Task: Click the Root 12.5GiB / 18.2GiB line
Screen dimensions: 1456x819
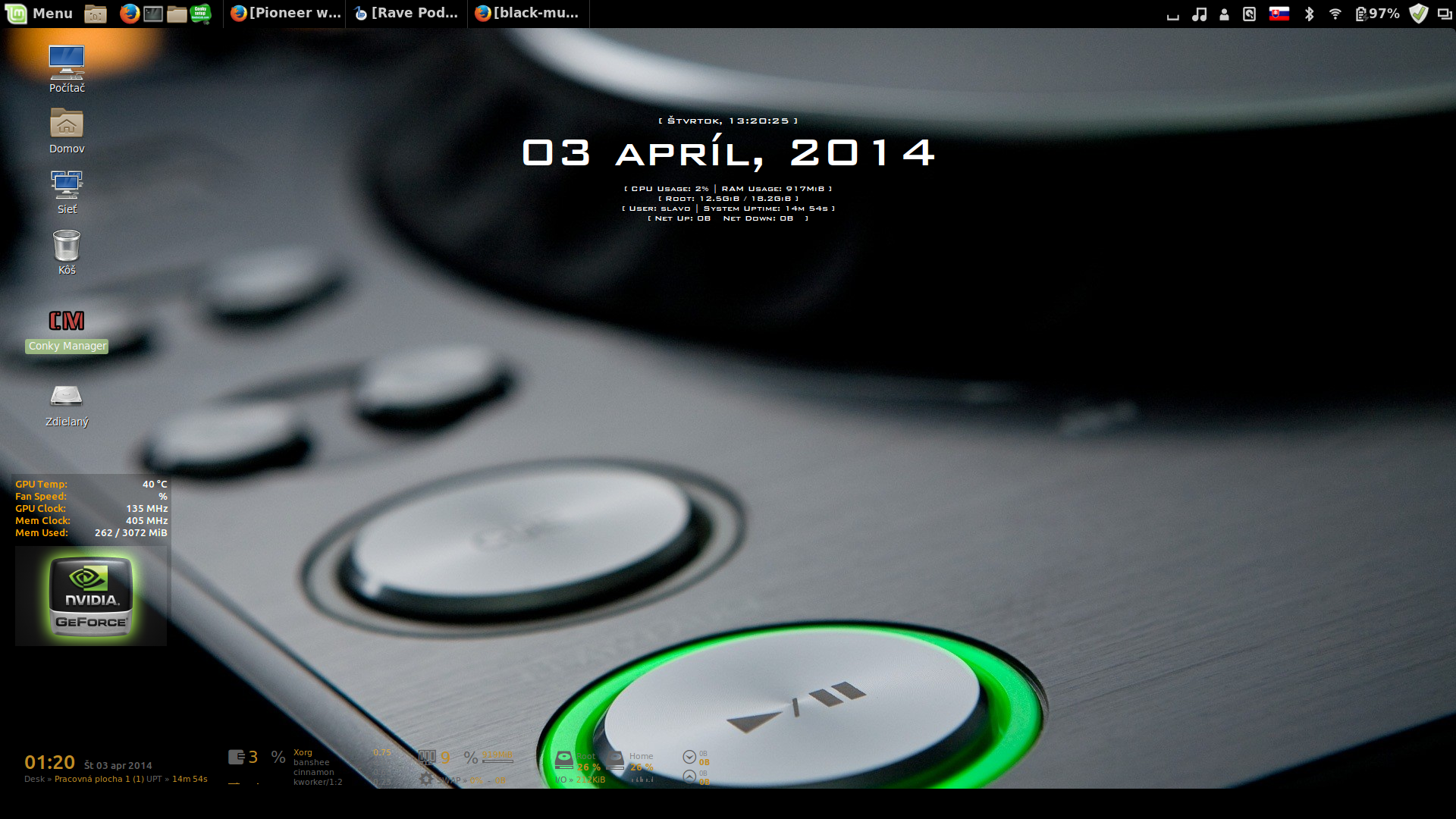Action: click(728, 199)
